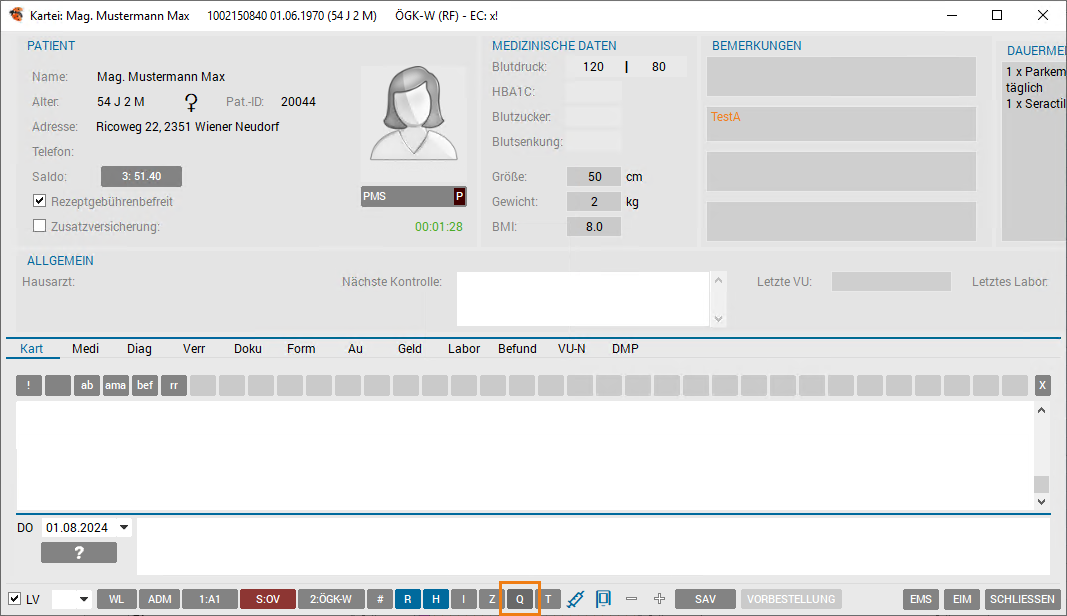Click the exclamation mark quick button

(x=29, y=385)
